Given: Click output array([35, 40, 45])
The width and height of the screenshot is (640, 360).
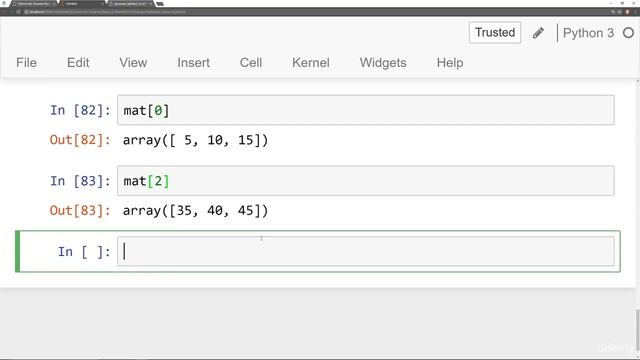Looking at the screenshot, I should point(196,211).
